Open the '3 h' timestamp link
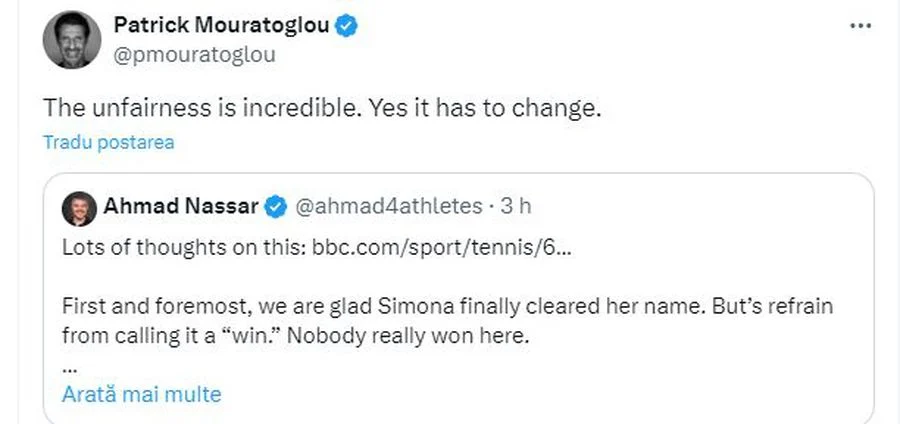The width and height of the screenshot is (900, 424). click(x=515, y=207)
